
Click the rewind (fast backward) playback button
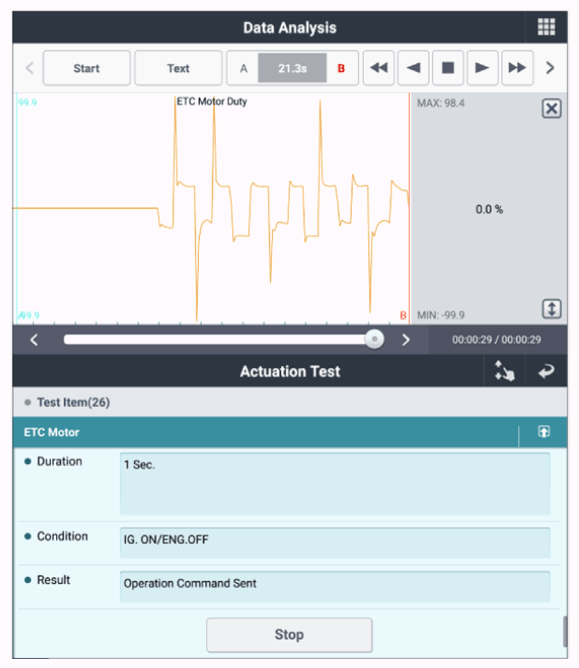tap(378, 68)
